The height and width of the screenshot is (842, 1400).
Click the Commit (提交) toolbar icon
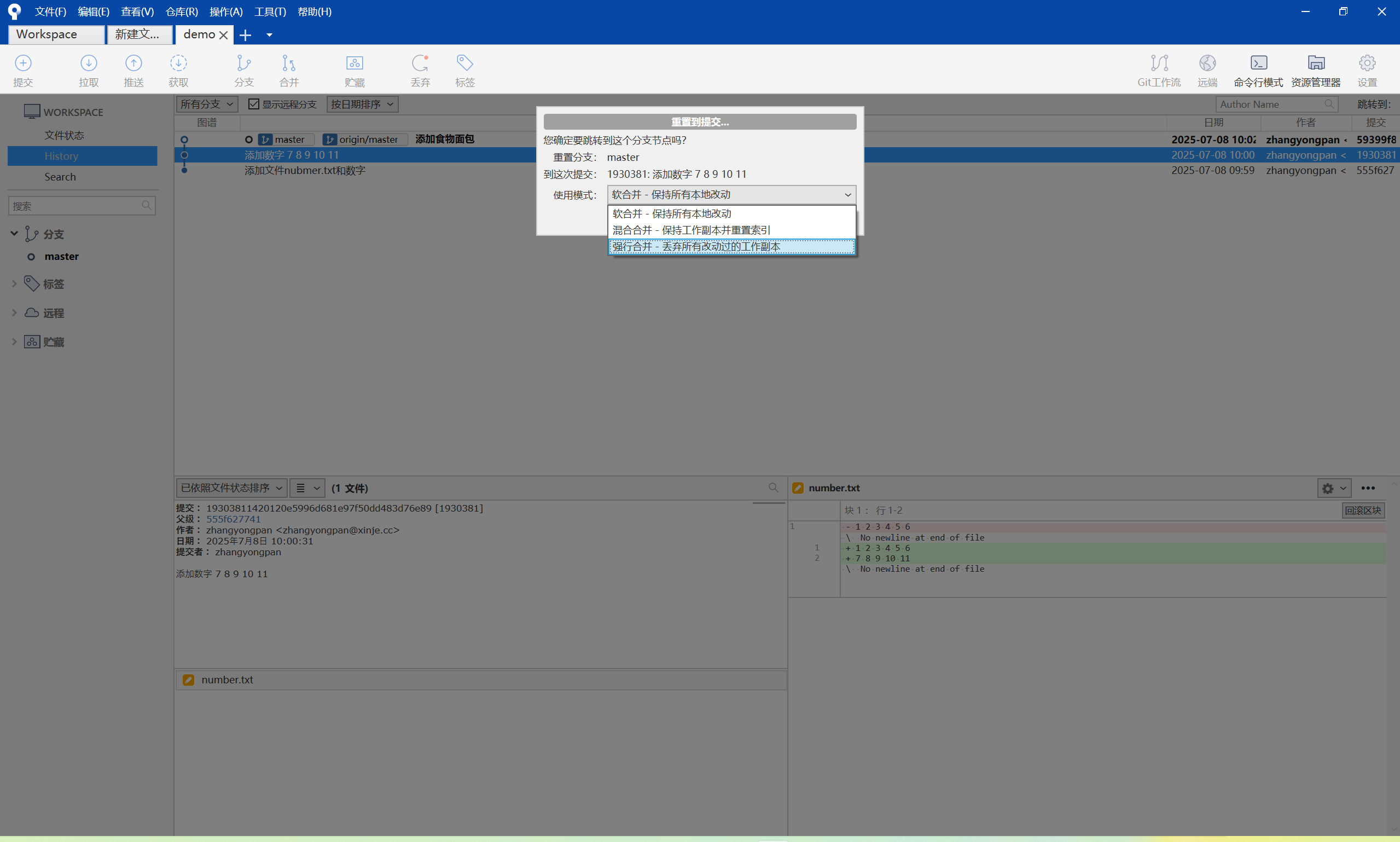tap(24, 62)
